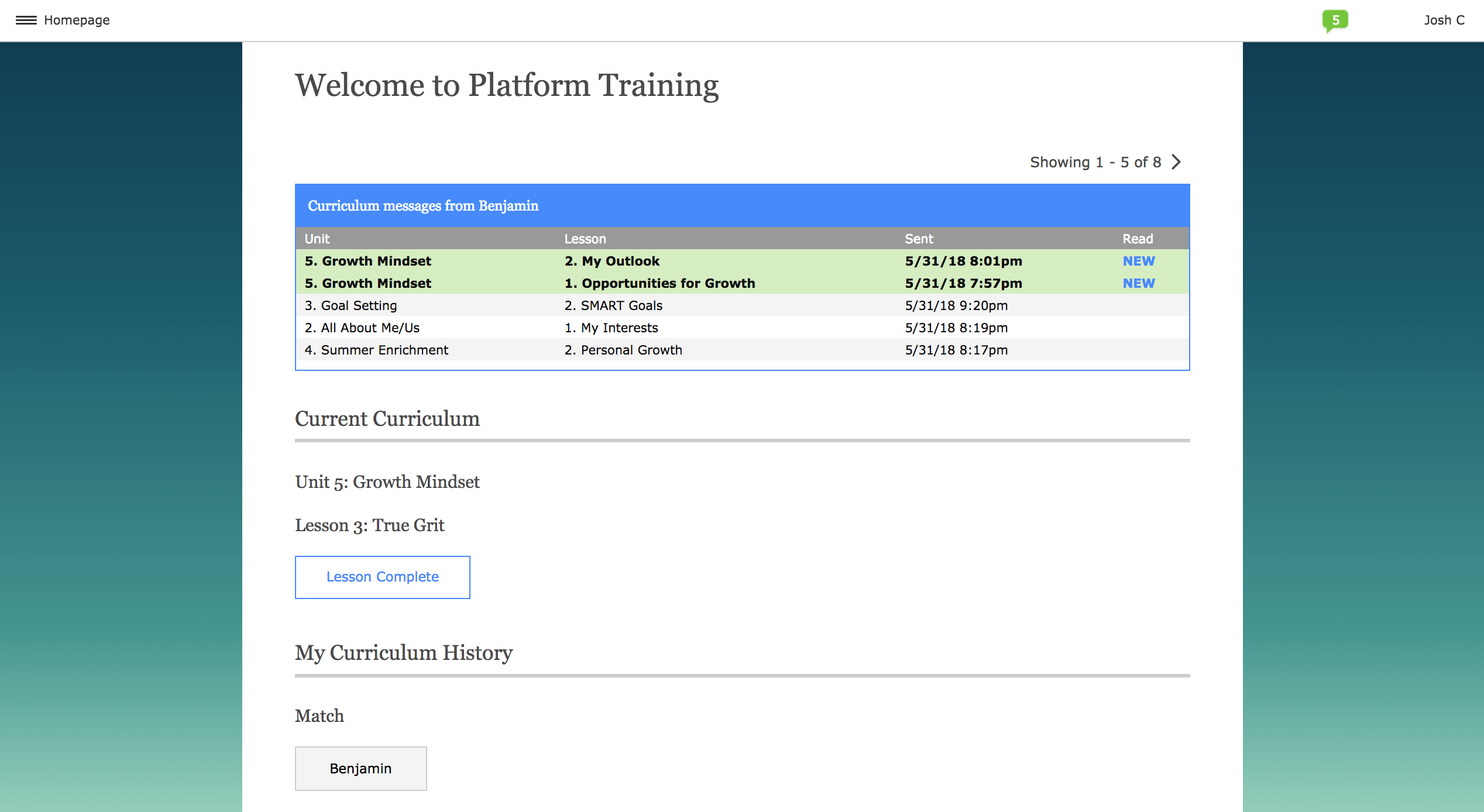Open the Josh C user menu
Screen dimensions: 1484x812
click(x=1444, y=20)
